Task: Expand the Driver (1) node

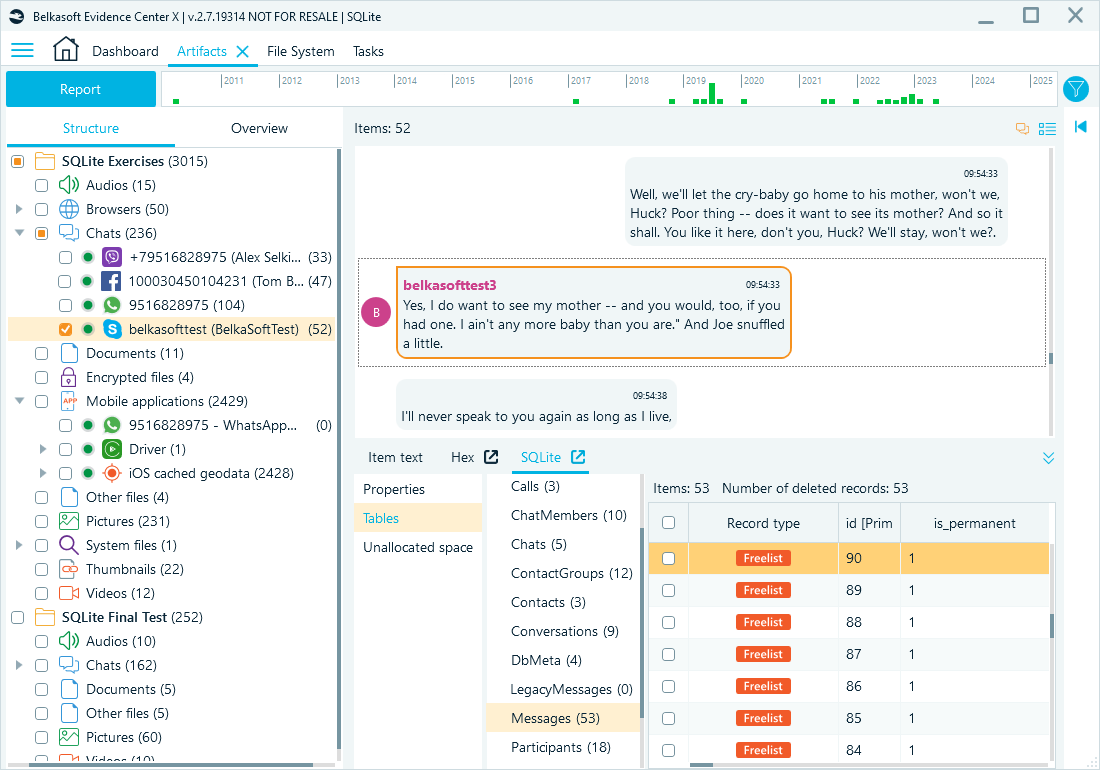Action: (x=43, y=449)
